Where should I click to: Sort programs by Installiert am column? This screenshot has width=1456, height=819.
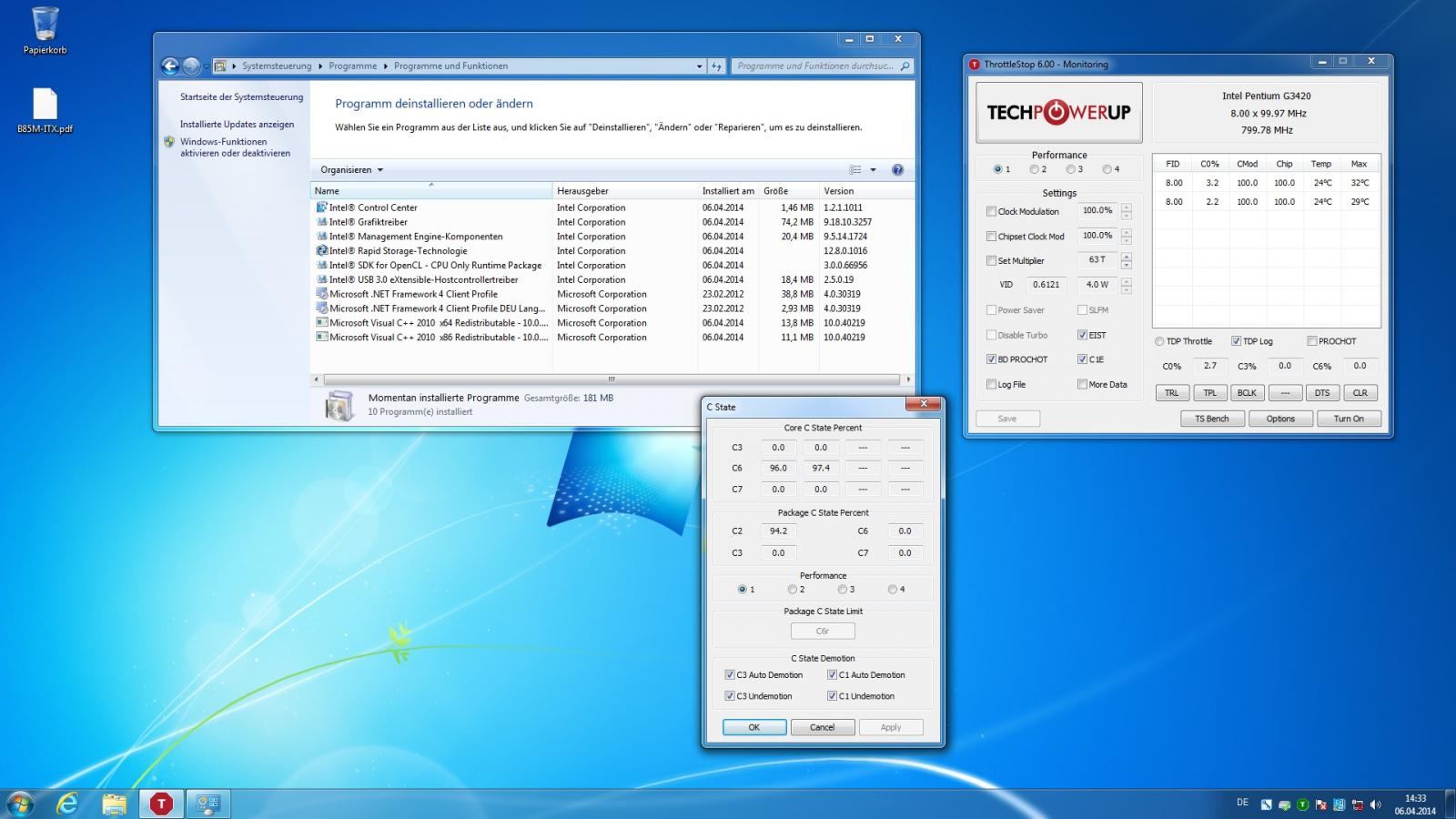click(728, 191)
